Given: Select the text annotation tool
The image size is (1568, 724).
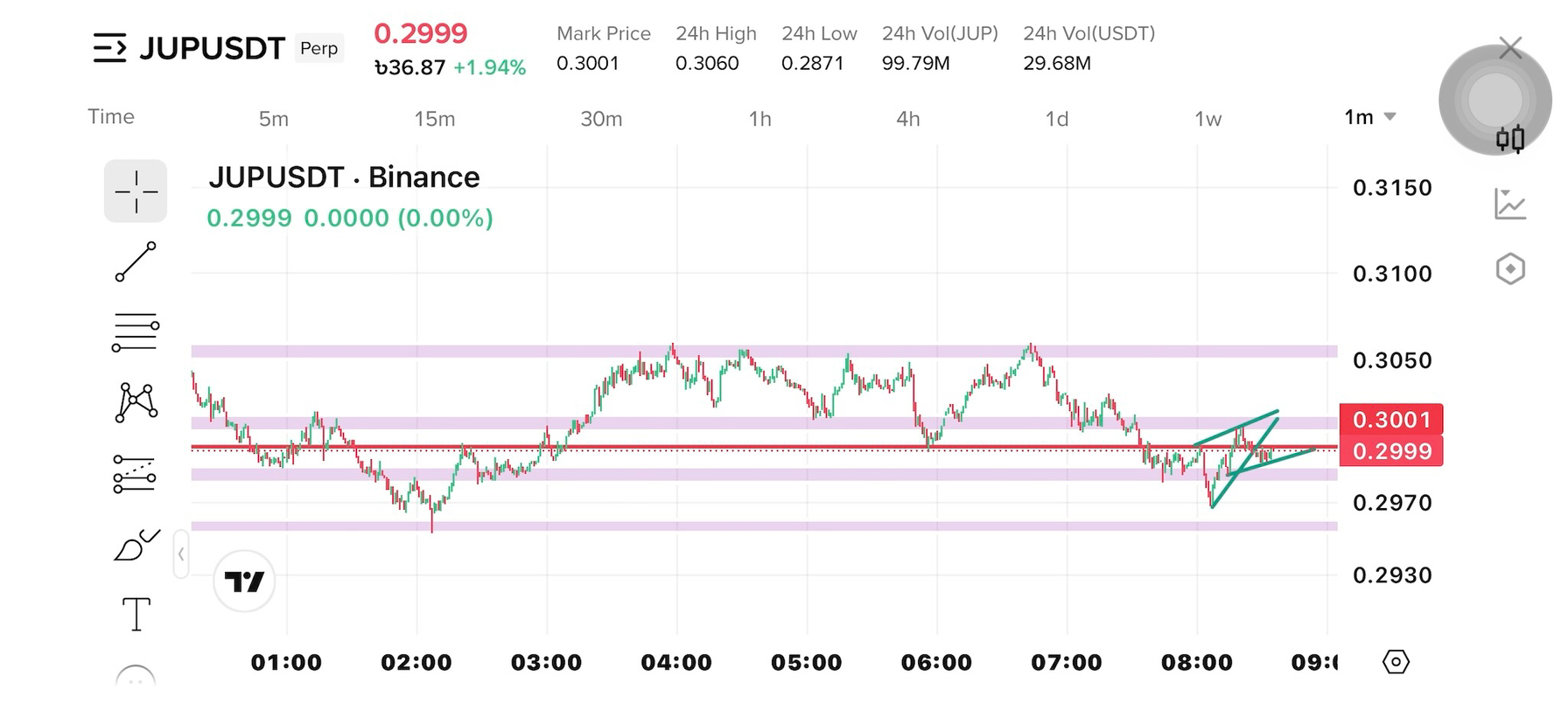Looking at the screenshot, I should tap(136, 614).
